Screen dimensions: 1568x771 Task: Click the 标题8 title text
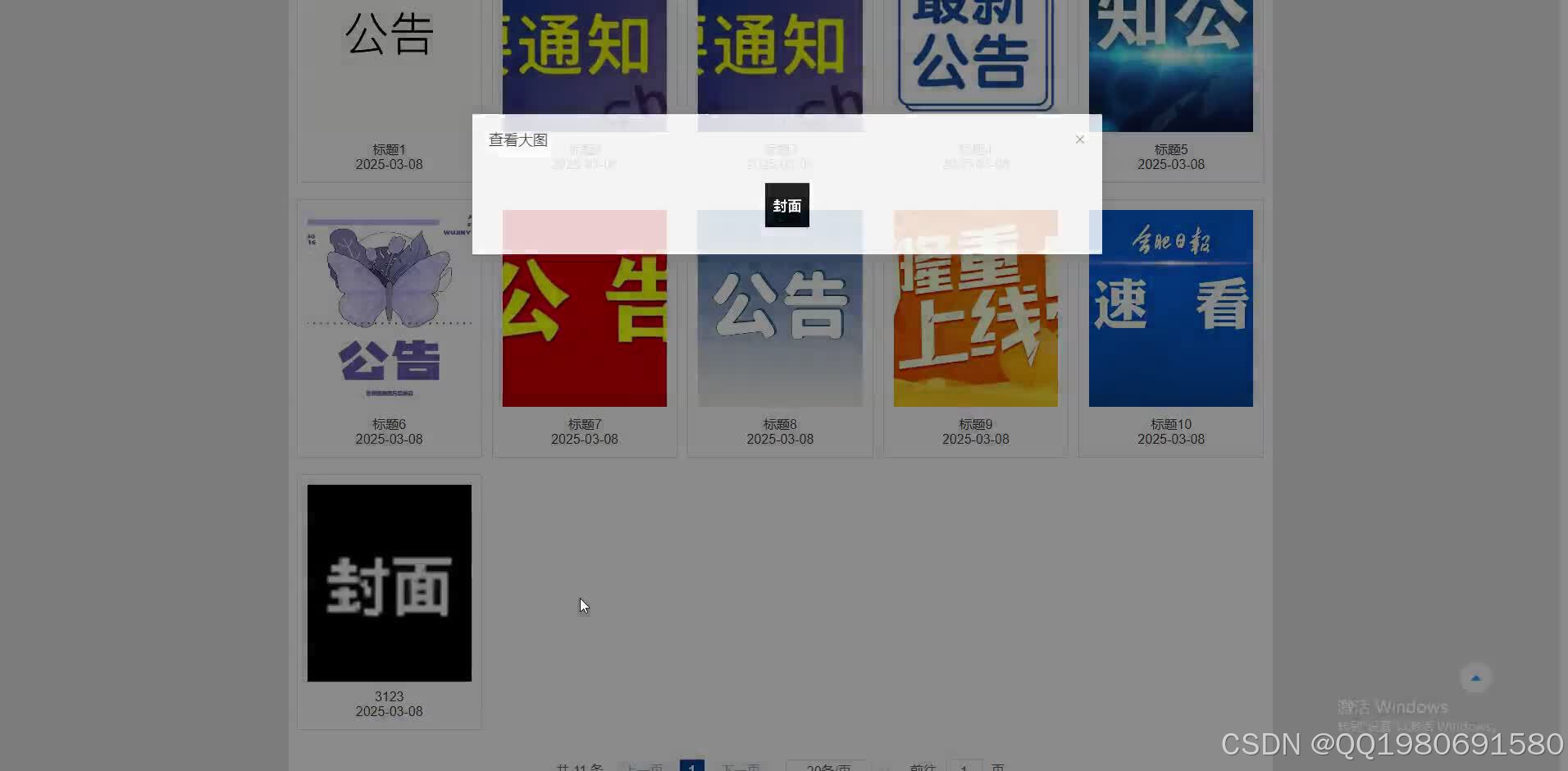(779, 424)
